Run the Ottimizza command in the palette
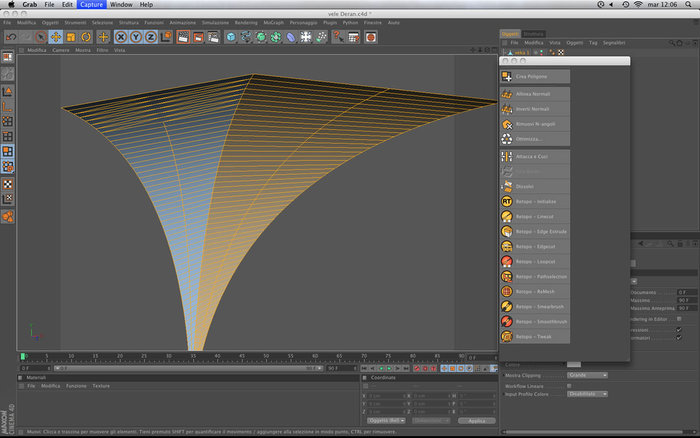 (535, 139)
